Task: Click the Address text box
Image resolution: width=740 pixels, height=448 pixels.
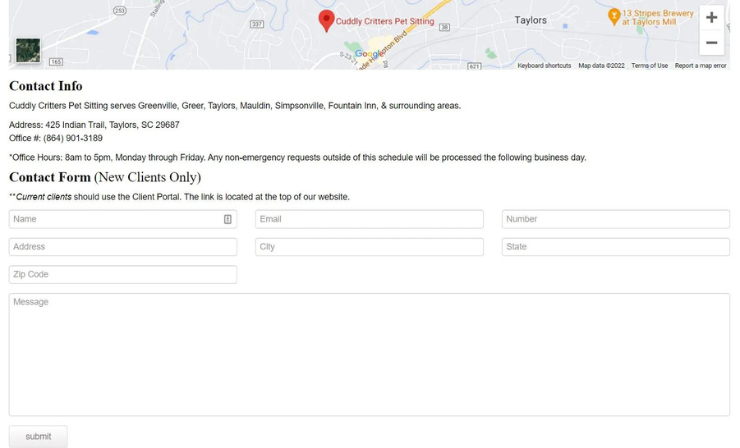Action: (123, 247)
